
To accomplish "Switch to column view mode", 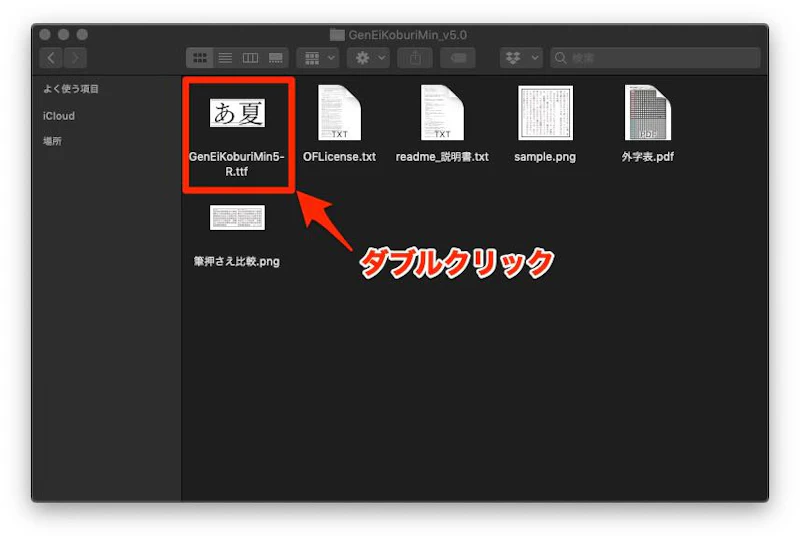I will (250, 58).
